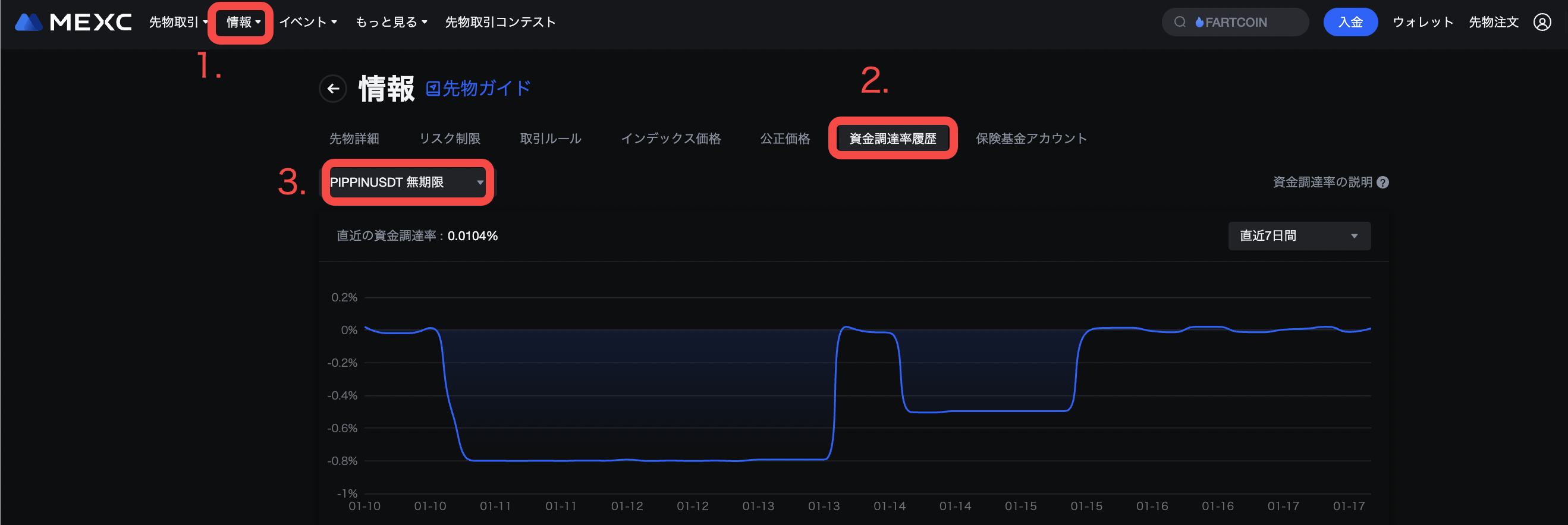Click the user profile icon
This screenshot has height=525, width=1568.
click(1542, 23)
